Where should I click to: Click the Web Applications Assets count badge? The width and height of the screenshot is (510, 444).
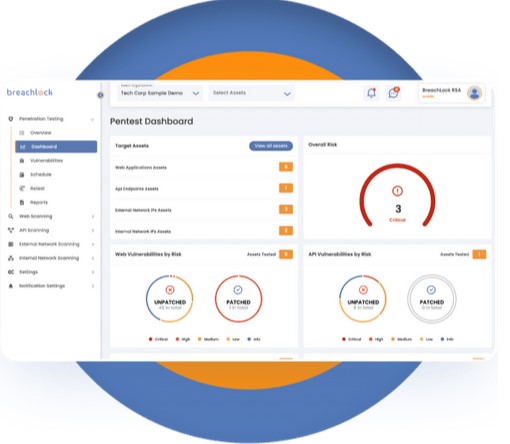coord(286,167)
